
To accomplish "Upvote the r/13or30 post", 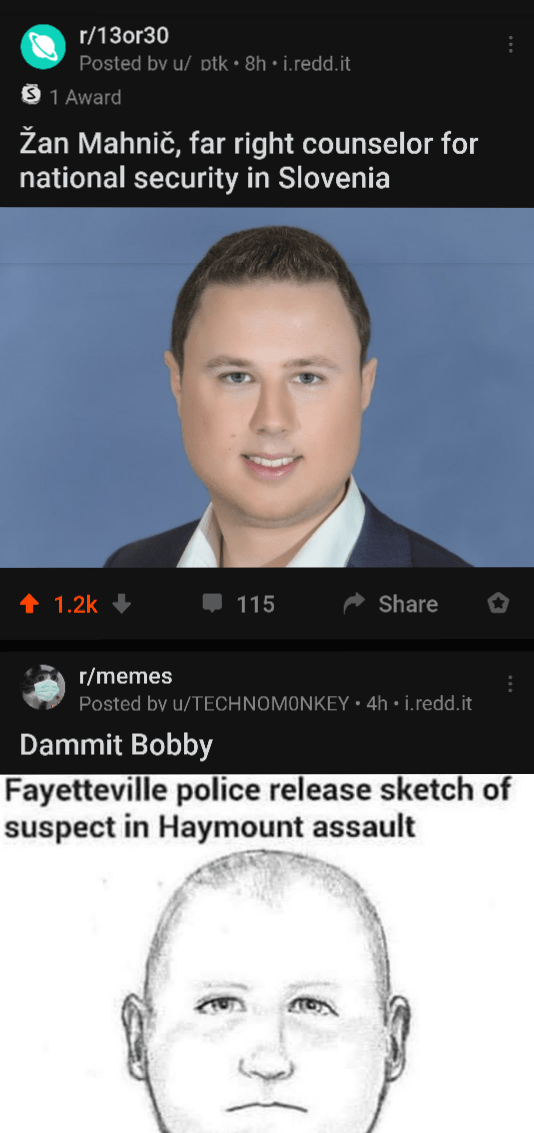I will [x=30, y=603].
